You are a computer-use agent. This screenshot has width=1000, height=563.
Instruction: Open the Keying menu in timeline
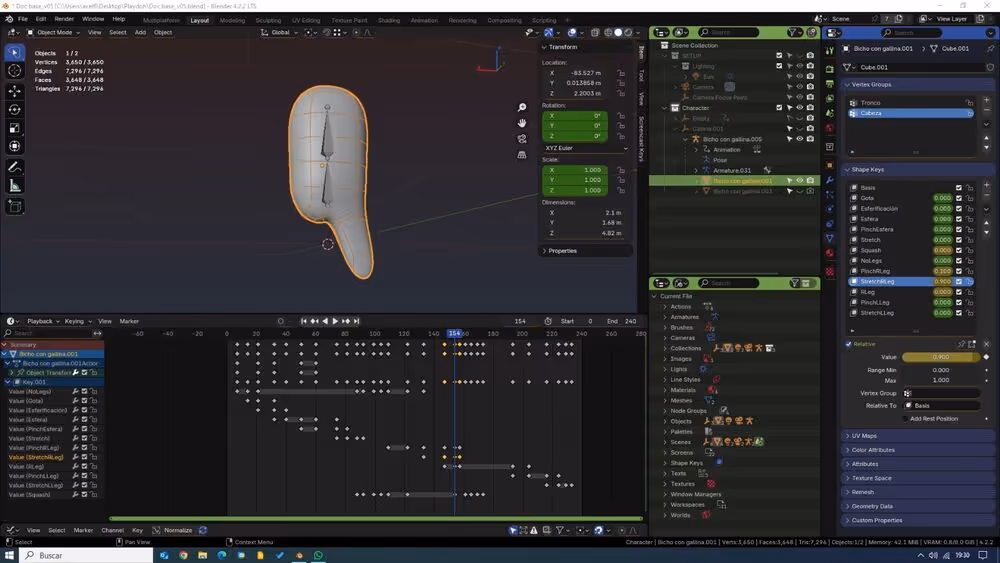[77, 321]
